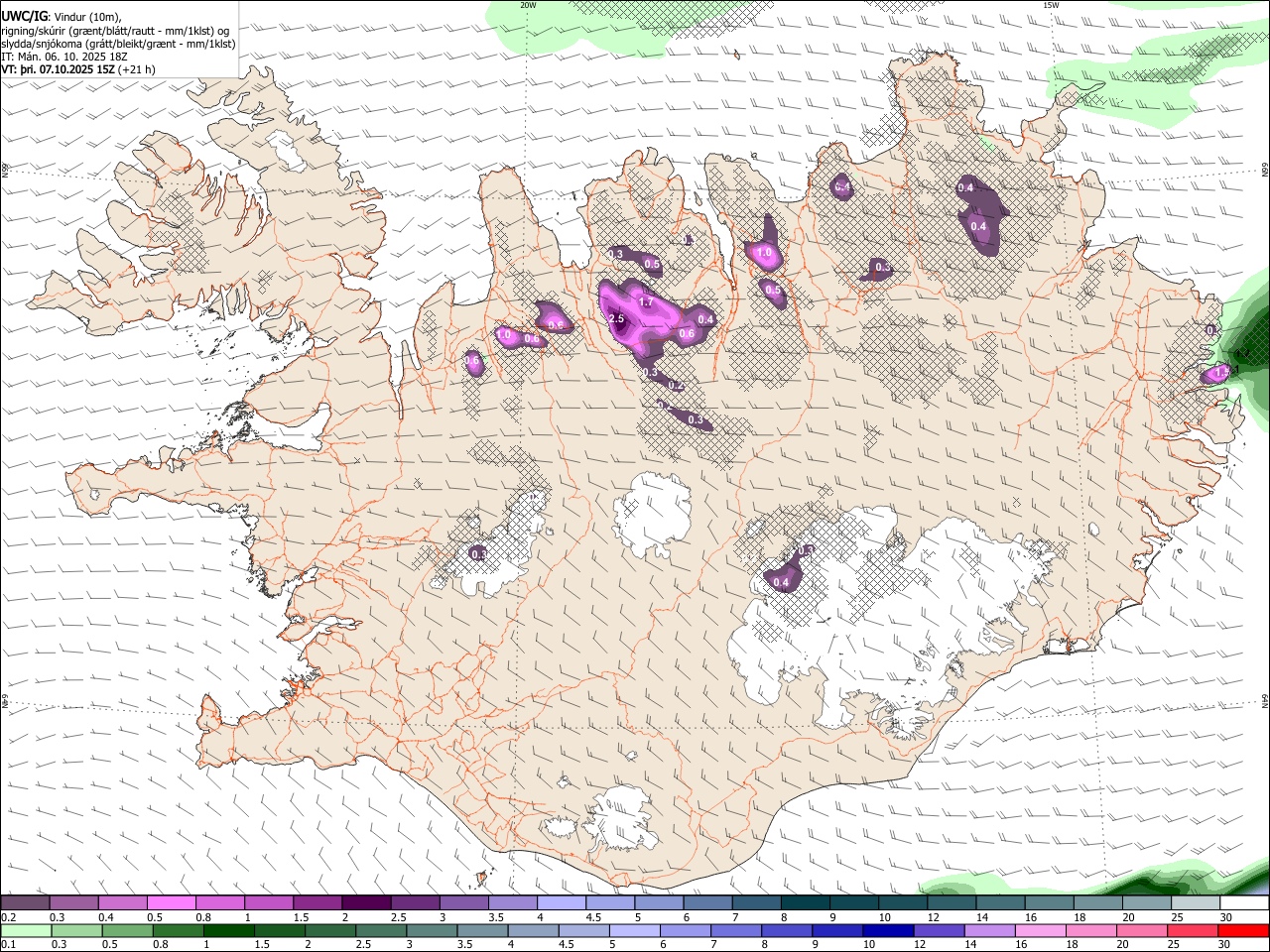This screenshot has width=1270, height=952.
Task: Click the '20W' longitude label at the top edge
Action: 528,5
